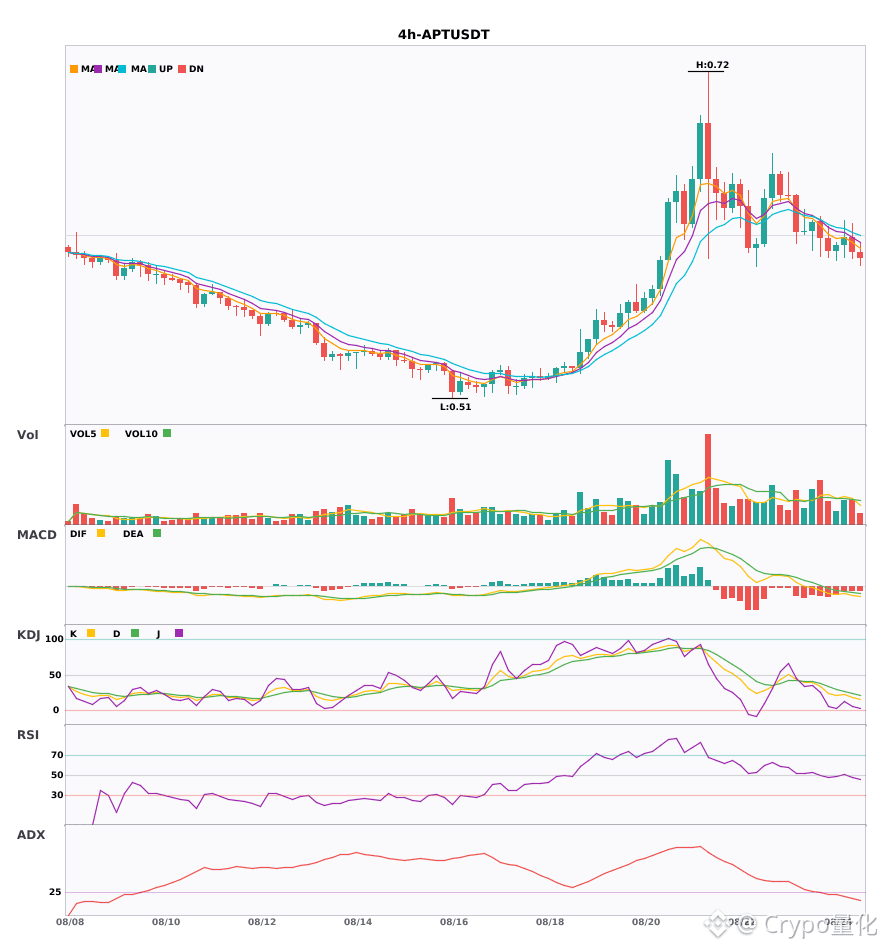Click the tallest green volume bar
Image resolution: width=885 pixels, height=950 pixels.
[x=668, y=492]
